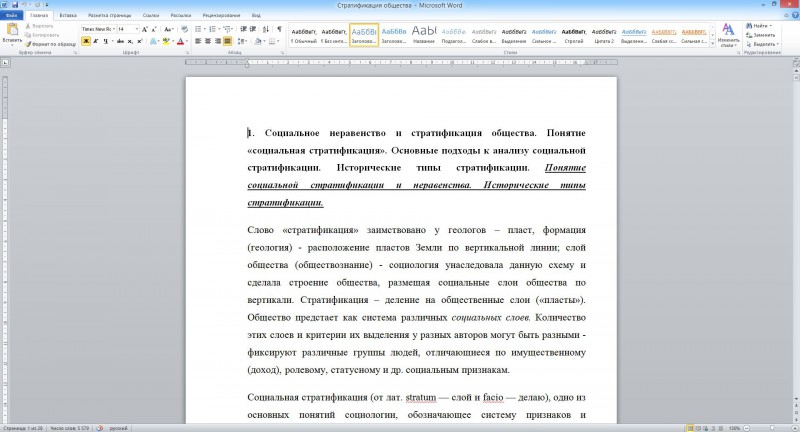Image resolution: width=800 pixels, height=432 pixels.
Task: Apply the Normal (Обычный) style
Action: (304, 35)
